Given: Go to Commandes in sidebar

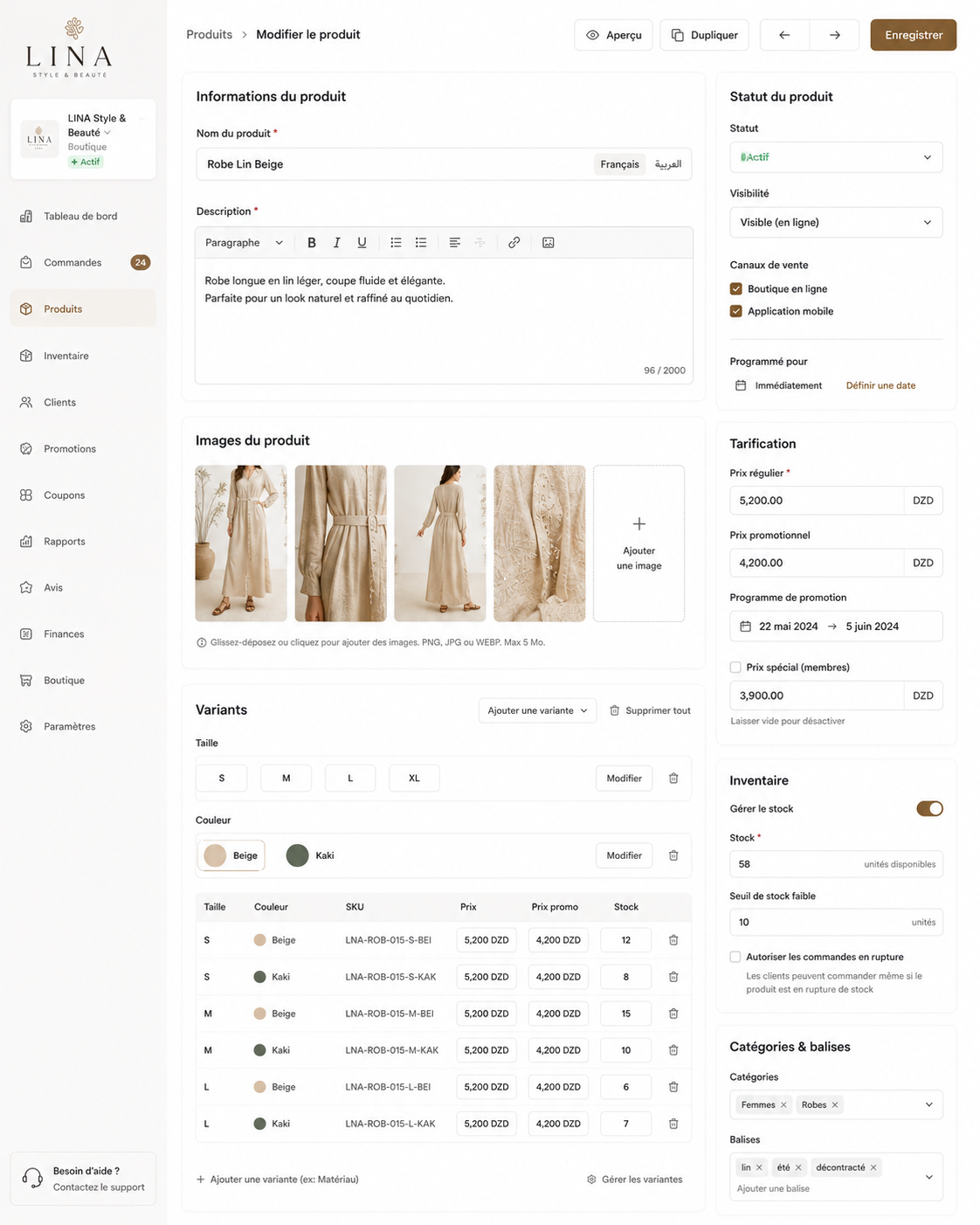Looking at the screenshot, I should tap(83, 262).
